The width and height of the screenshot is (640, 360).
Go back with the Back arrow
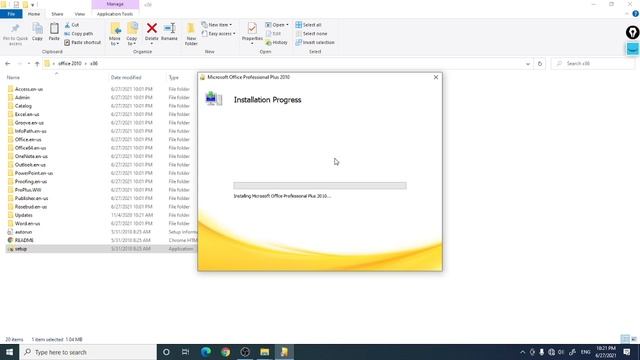(x=8, y=64)
